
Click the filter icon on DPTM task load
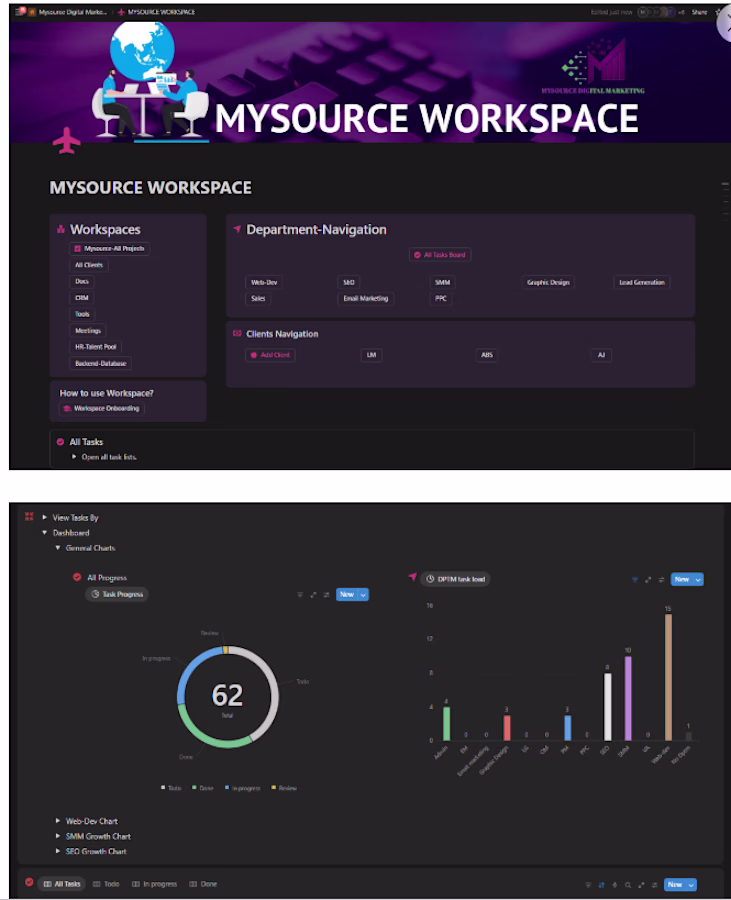point(635,580)
